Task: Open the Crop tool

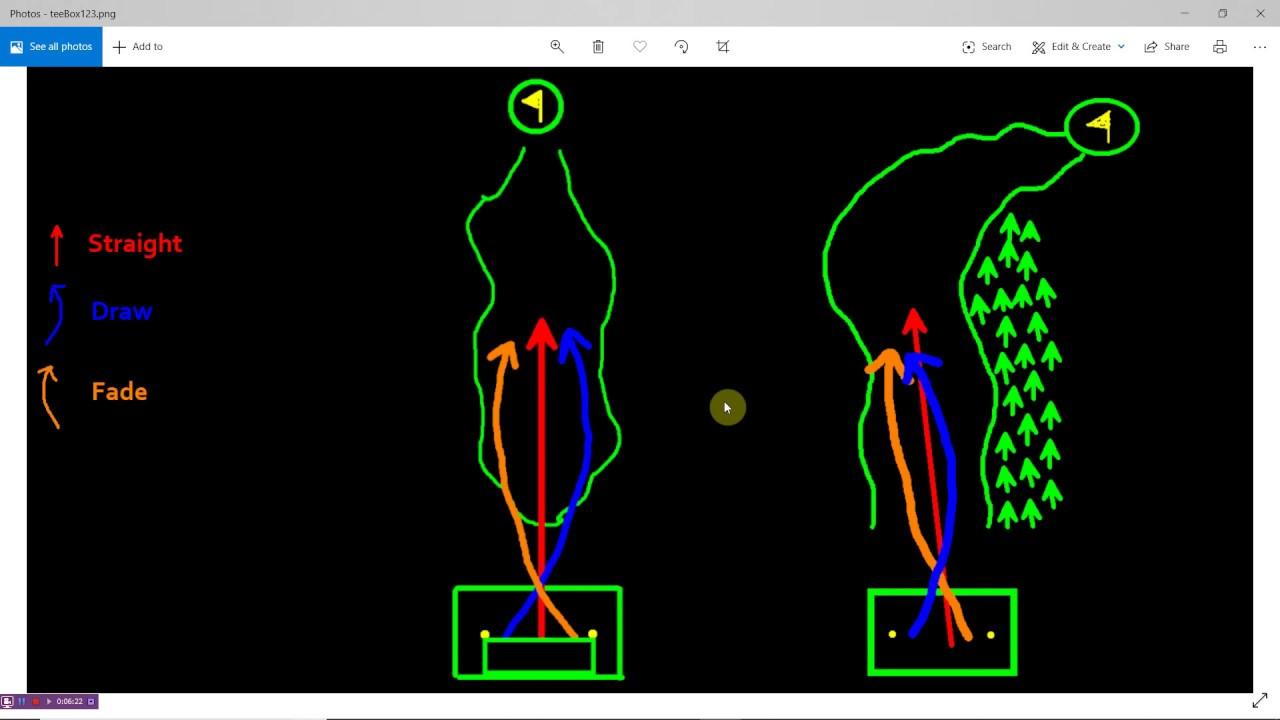Action: (x=722, y=46)
